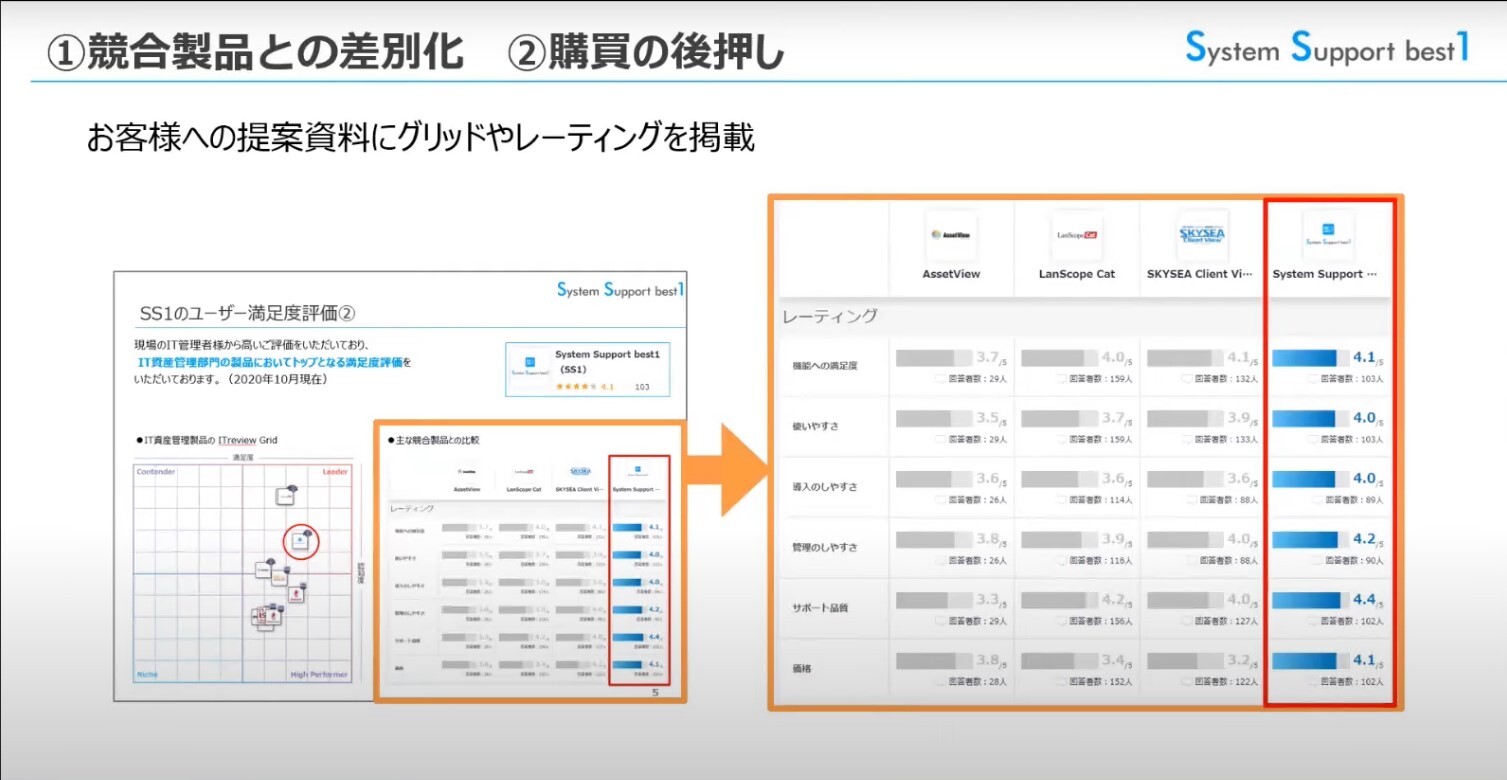Click the 管理のしやすさ row label
The width and height of the screenshot is (1507, 780).
click(824, 548)
